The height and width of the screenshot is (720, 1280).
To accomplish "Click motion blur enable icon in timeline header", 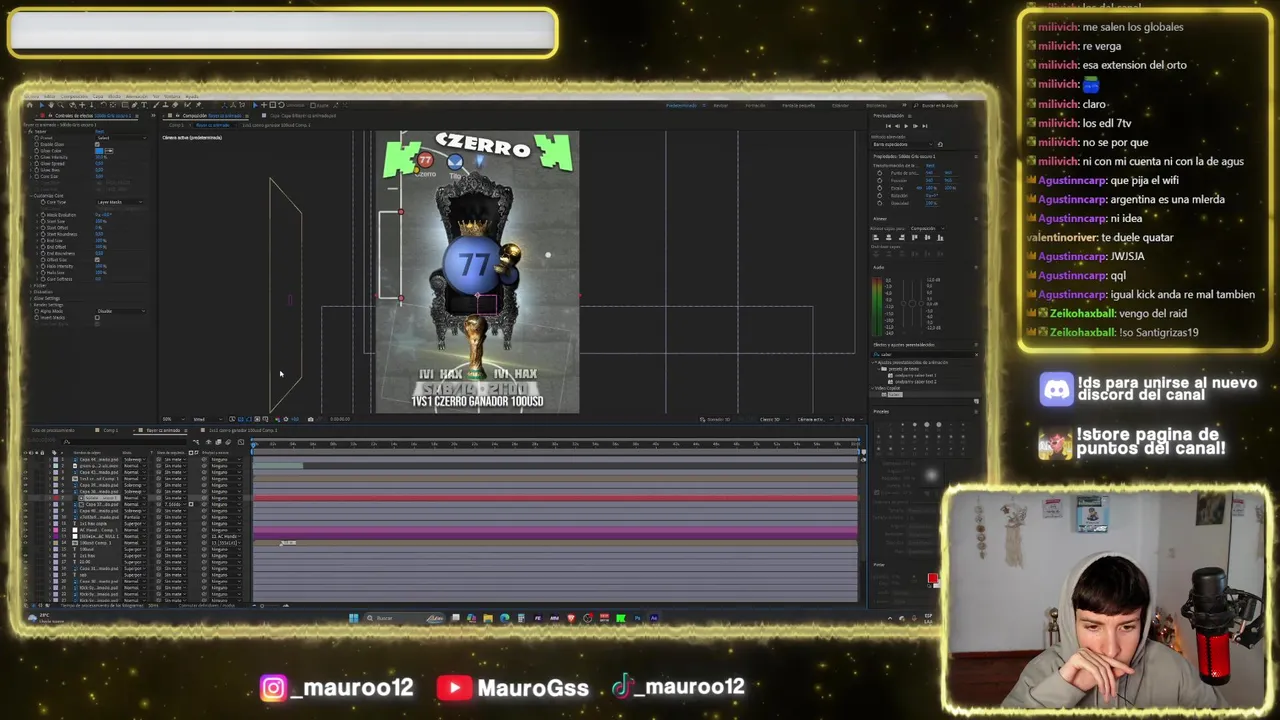I will [228, 442].
